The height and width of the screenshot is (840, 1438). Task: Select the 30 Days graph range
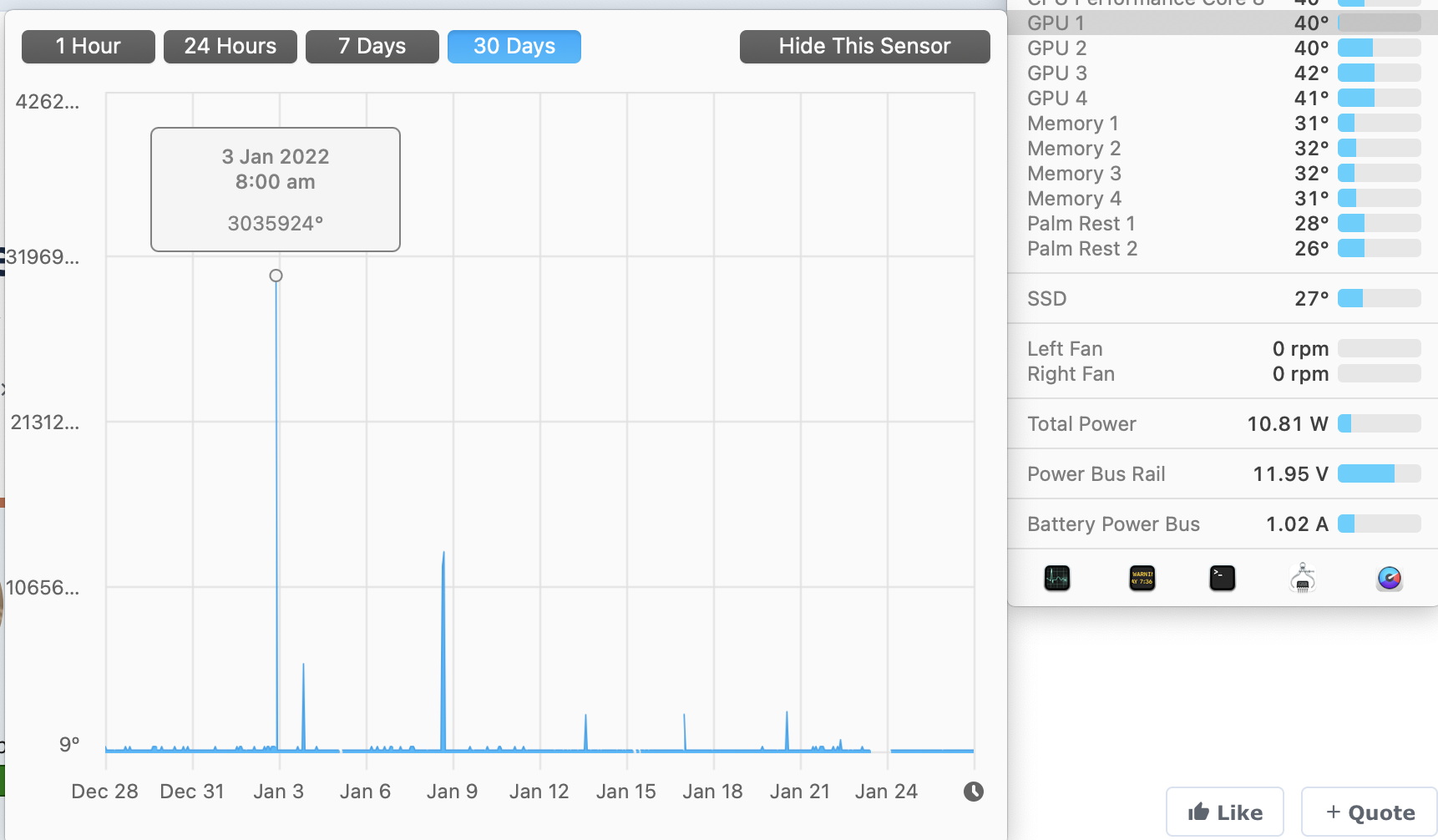tap(514, 46)
